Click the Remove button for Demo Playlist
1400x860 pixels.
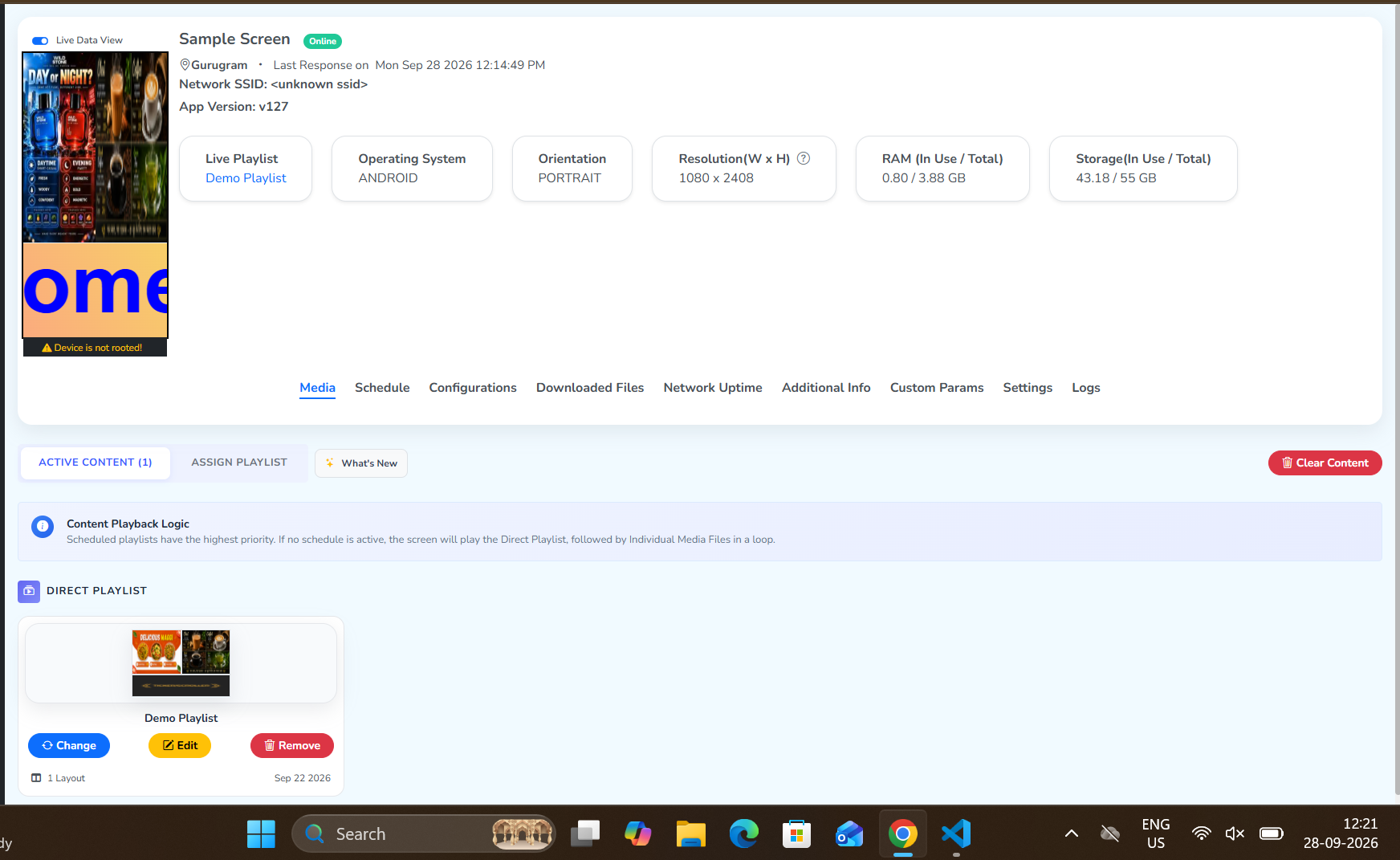[292, 745]
